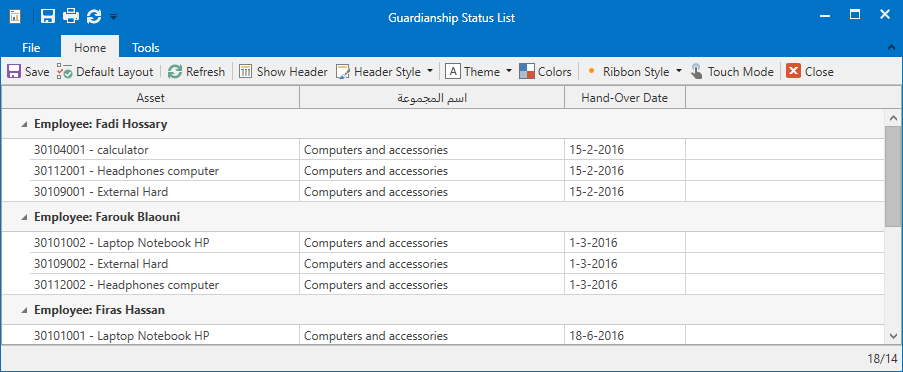Open the Ribbon Style dropdown

click(x=633, y=71)
